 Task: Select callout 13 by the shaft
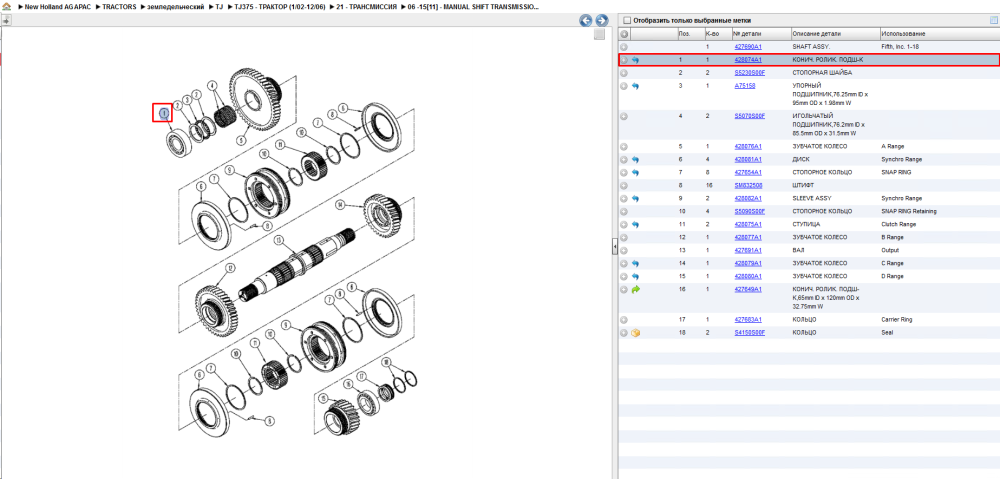(x=278, y=240)
